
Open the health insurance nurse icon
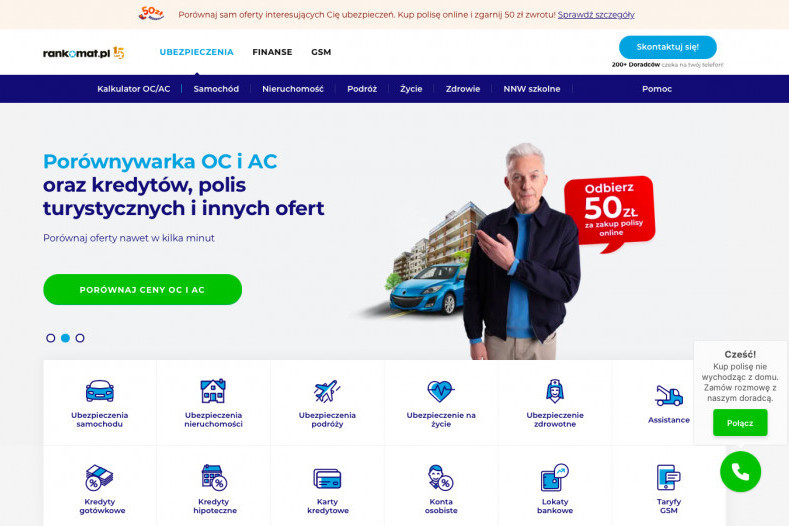pos(555,391)
